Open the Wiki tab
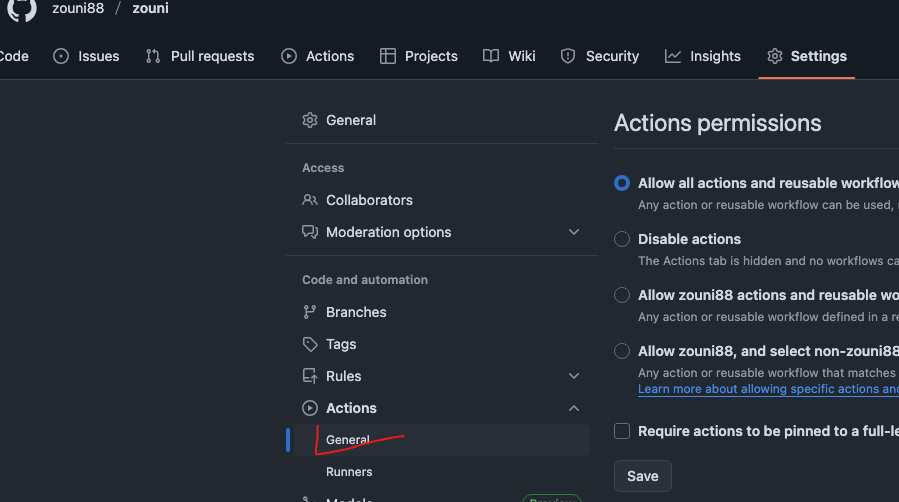This screenshot has width=899, height=502. (x=509, y=56)
